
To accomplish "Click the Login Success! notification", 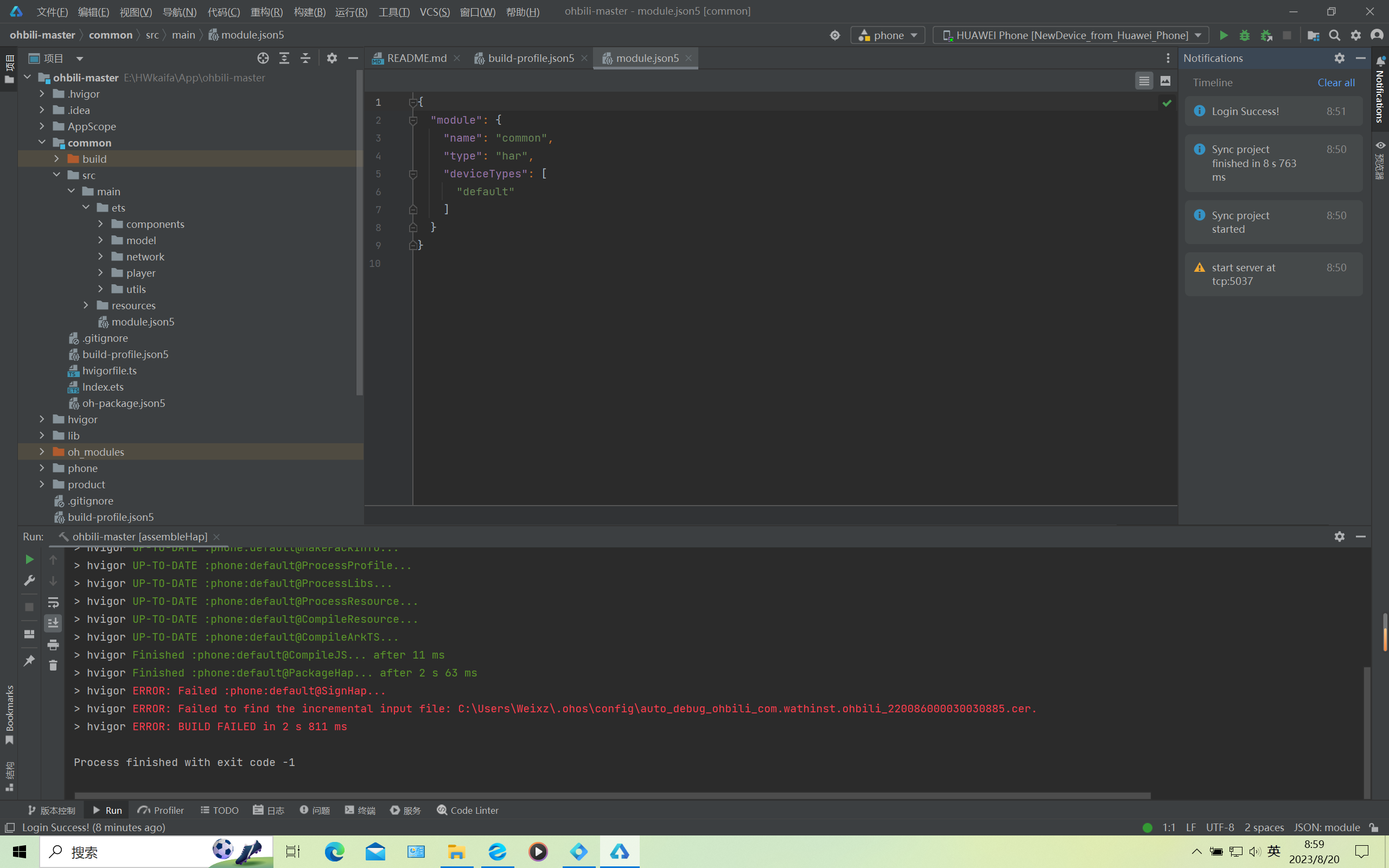I will tap(1273, 111).
